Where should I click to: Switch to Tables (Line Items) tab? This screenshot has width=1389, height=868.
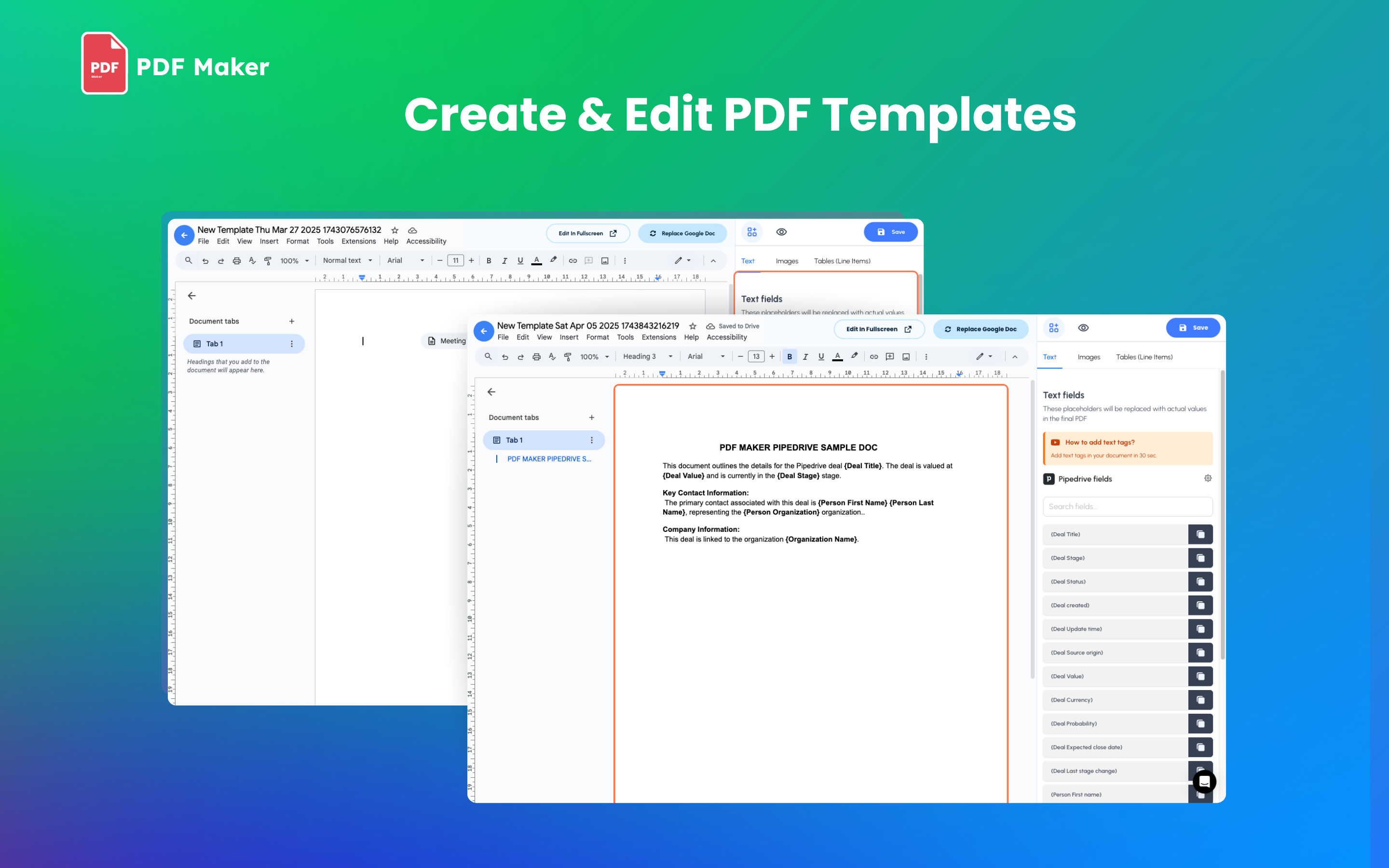(x=1144, y=357)
